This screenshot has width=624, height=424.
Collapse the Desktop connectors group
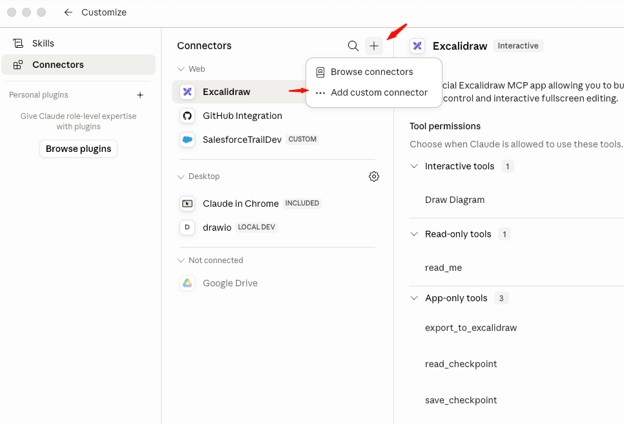[x=181, y=176]
